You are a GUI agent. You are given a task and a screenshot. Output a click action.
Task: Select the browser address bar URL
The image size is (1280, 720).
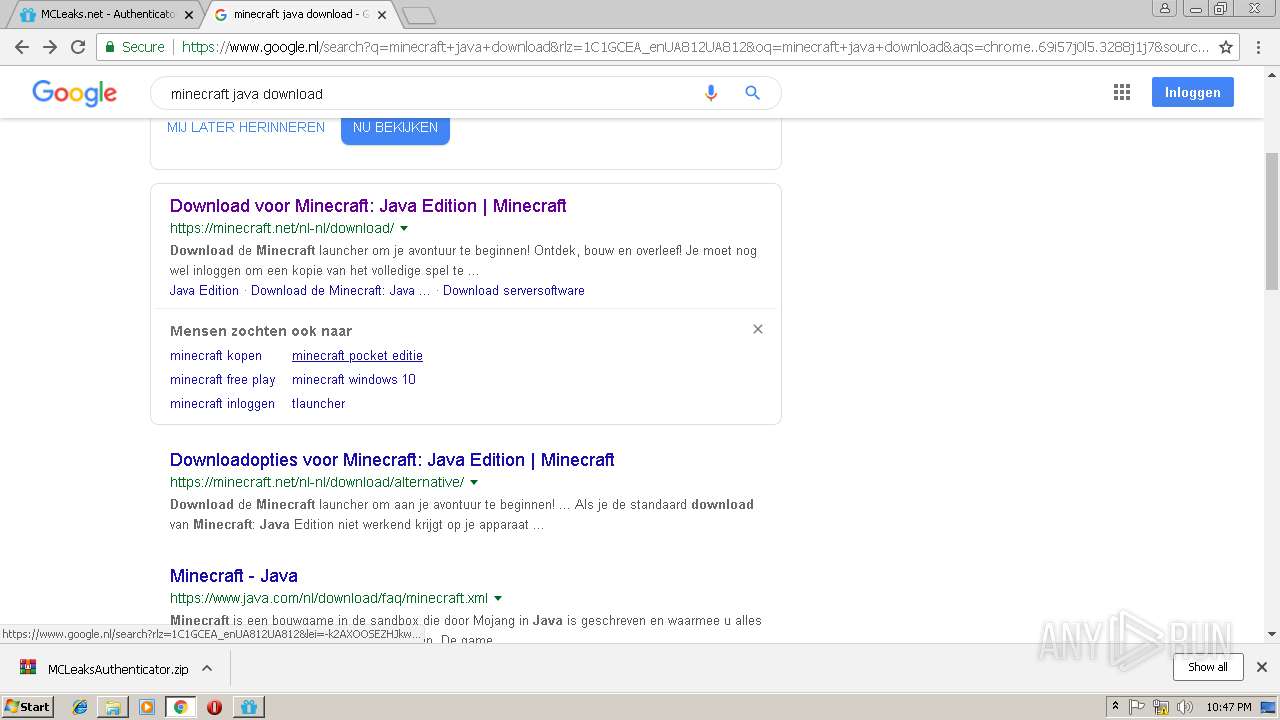695,47
